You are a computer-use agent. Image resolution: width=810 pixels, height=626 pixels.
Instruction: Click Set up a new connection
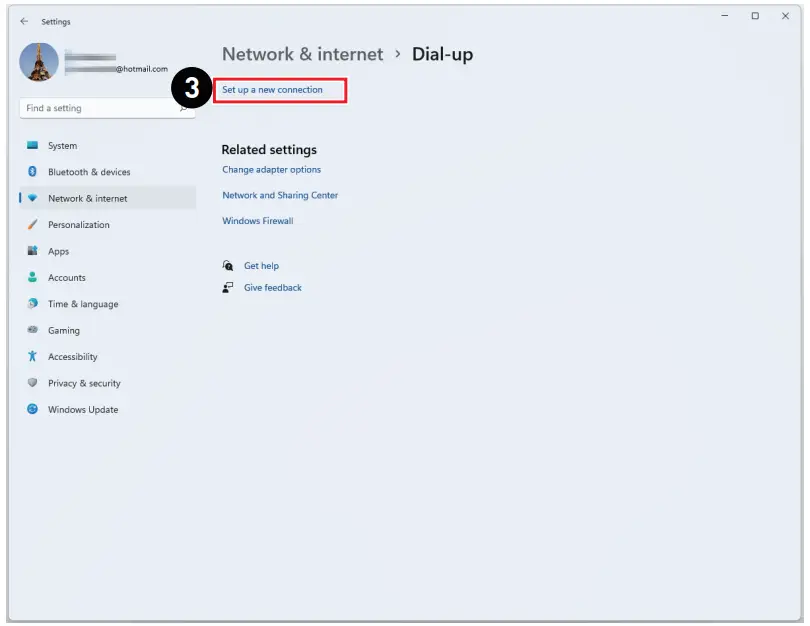click(273, 90)
